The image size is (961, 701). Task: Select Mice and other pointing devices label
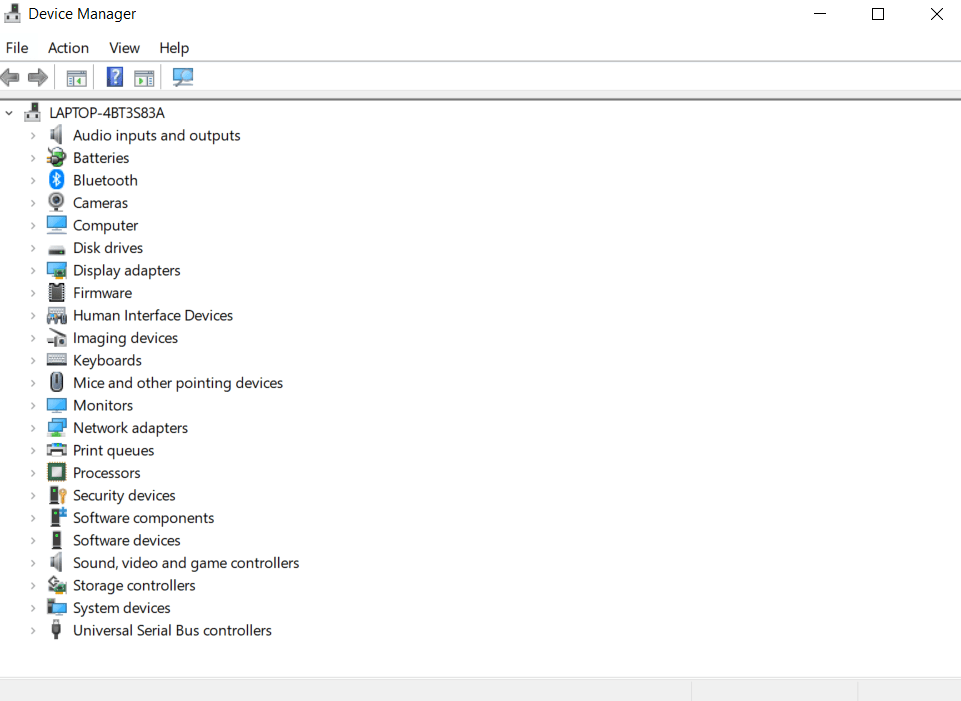point(178,383)
